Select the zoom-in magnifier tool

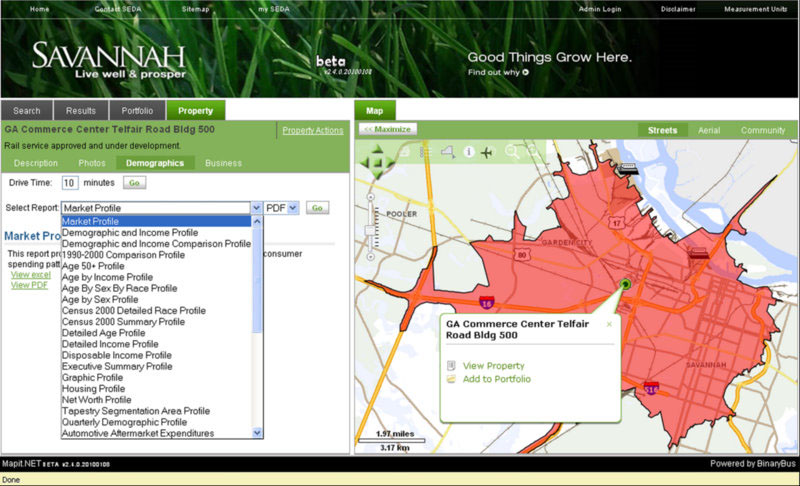(512, 151)
